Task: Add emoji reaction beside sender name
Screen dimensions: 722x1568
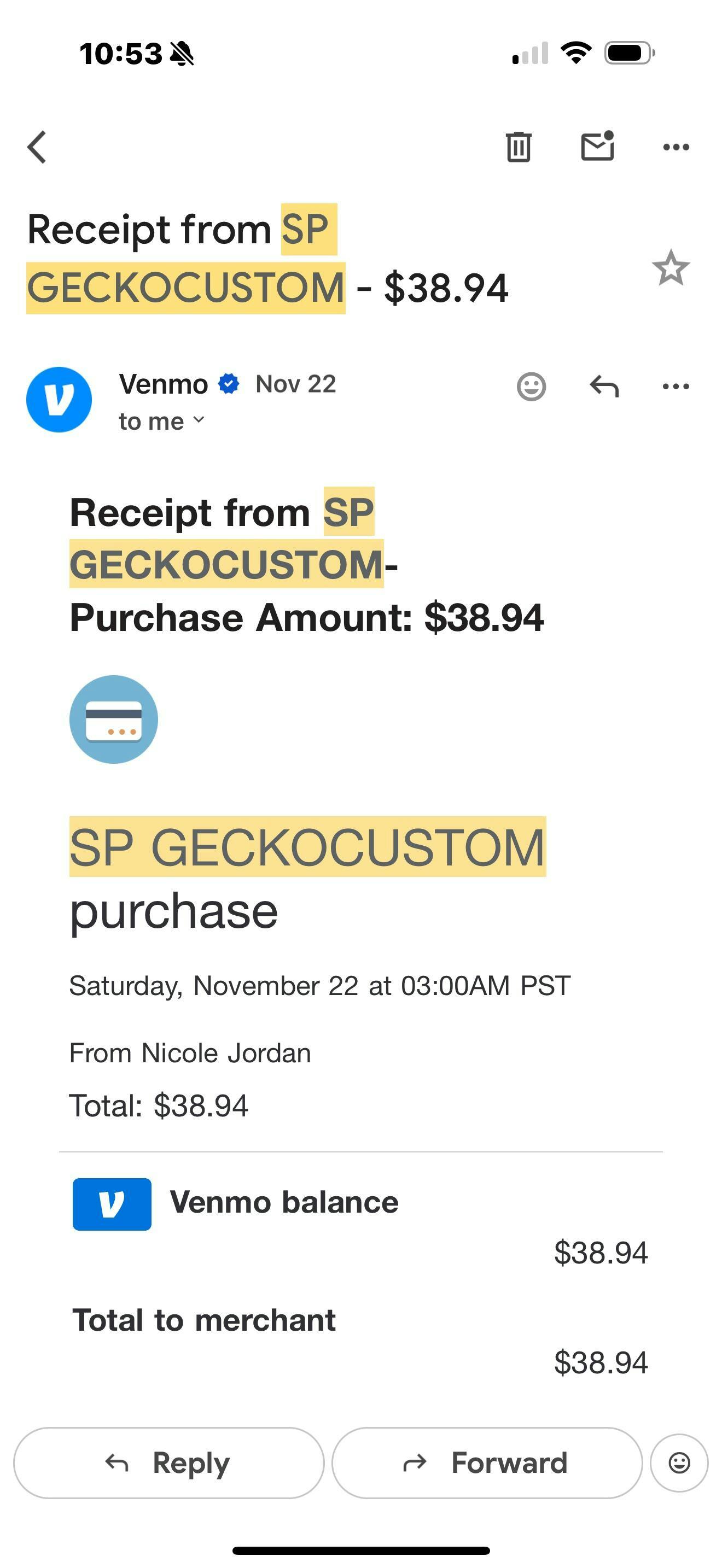Action: [x=531, y=387]
